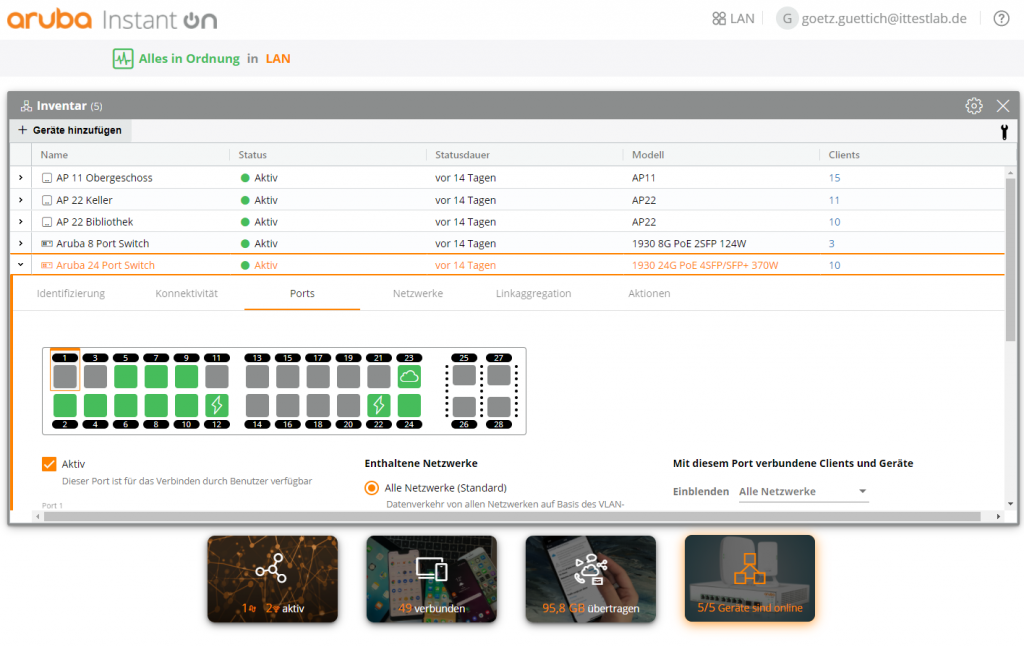The width and height of the screenshot is (1024, 647).
Task: Select PoE port 12 with lightning bolt
Action: (x=216, y=405)
